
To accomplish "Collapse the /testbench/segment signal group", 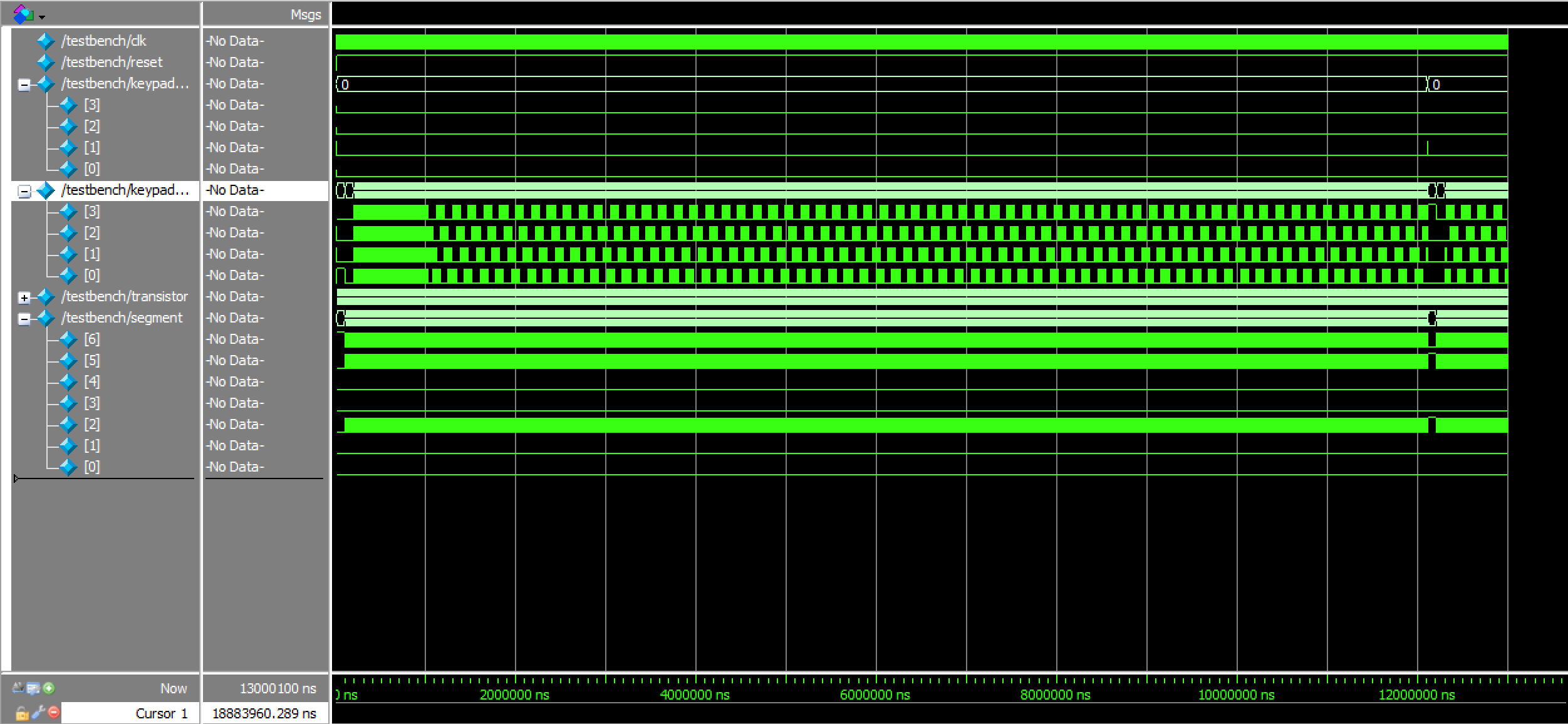I will (x=24, y=319).
